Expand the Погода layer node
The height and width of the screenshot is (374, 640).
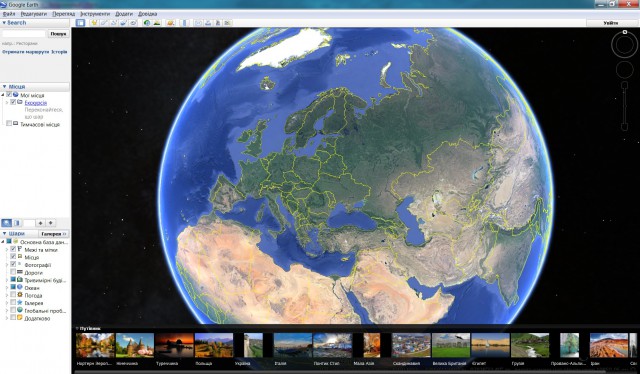(x=7, y=295)
